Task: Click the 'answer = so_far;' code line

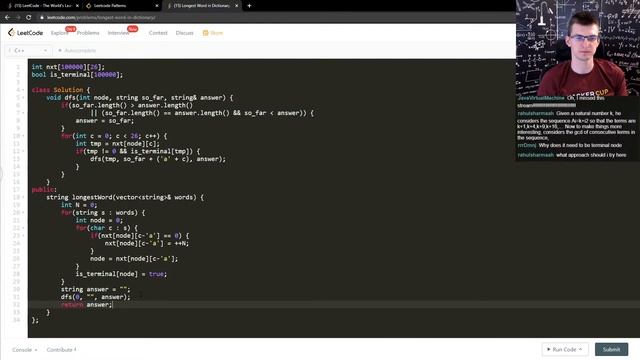Action: tap(104, 121)
